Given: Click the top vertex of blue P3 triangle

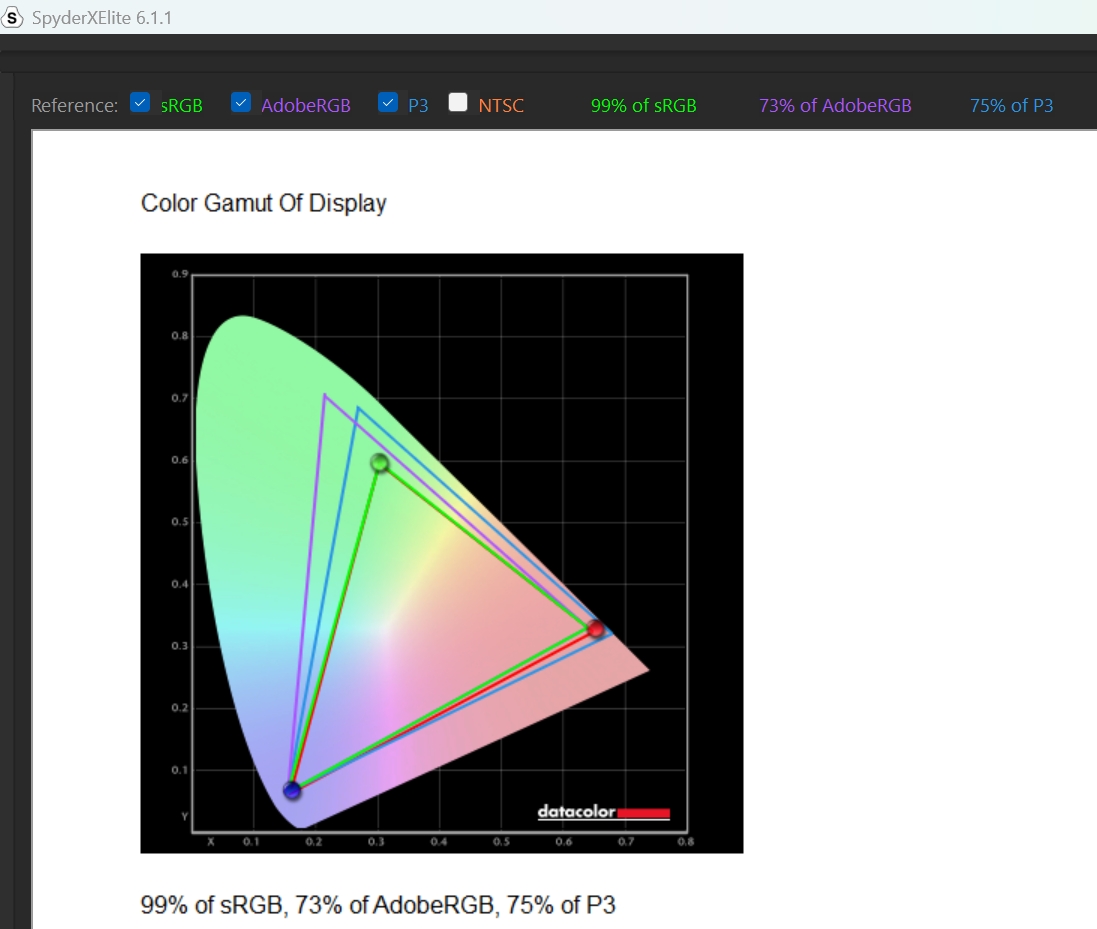Looking at the screenshot, I should pos(358,408).
